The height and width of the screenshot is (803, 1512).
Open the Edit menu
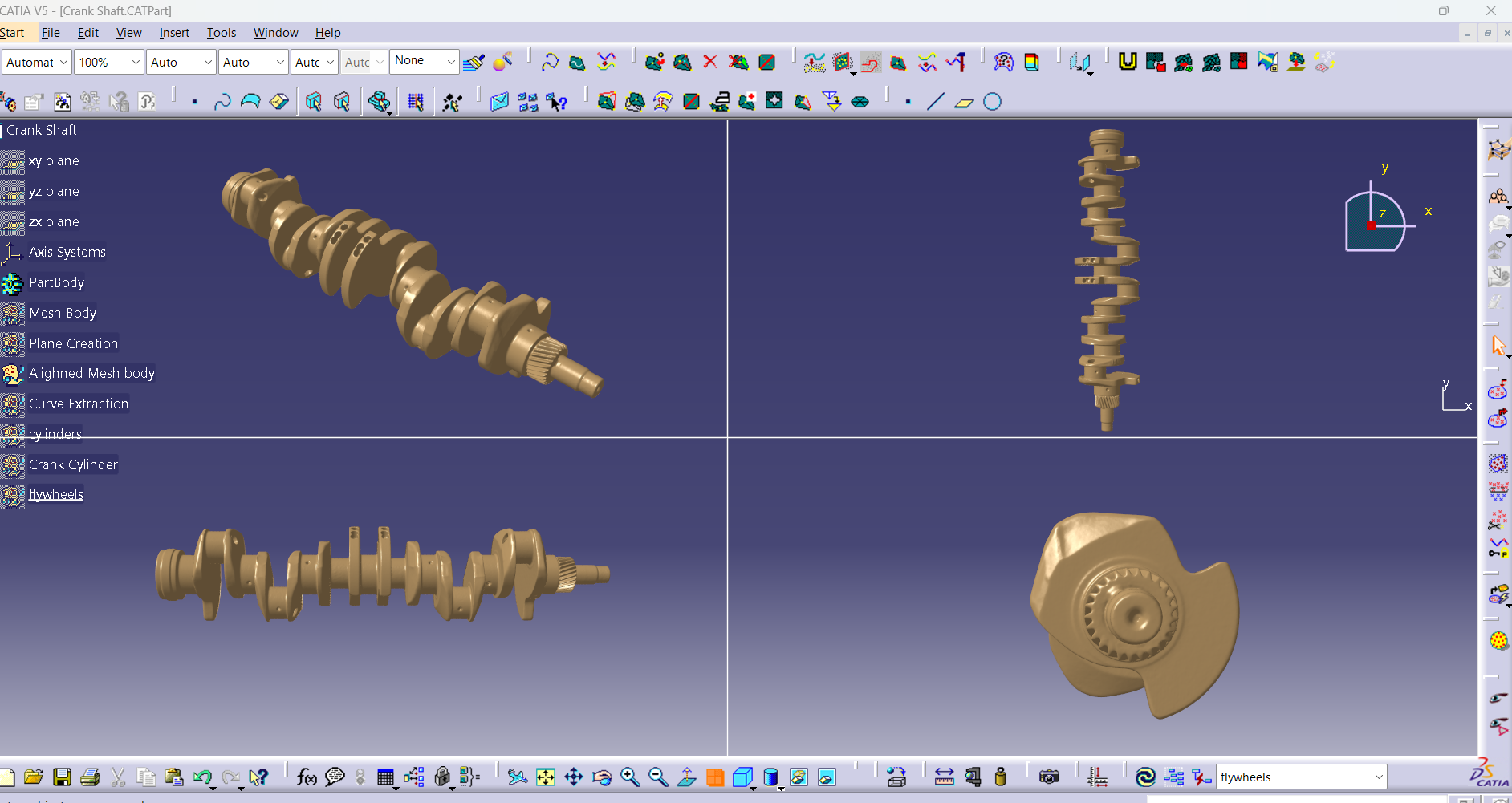click(x=88, y=33)
